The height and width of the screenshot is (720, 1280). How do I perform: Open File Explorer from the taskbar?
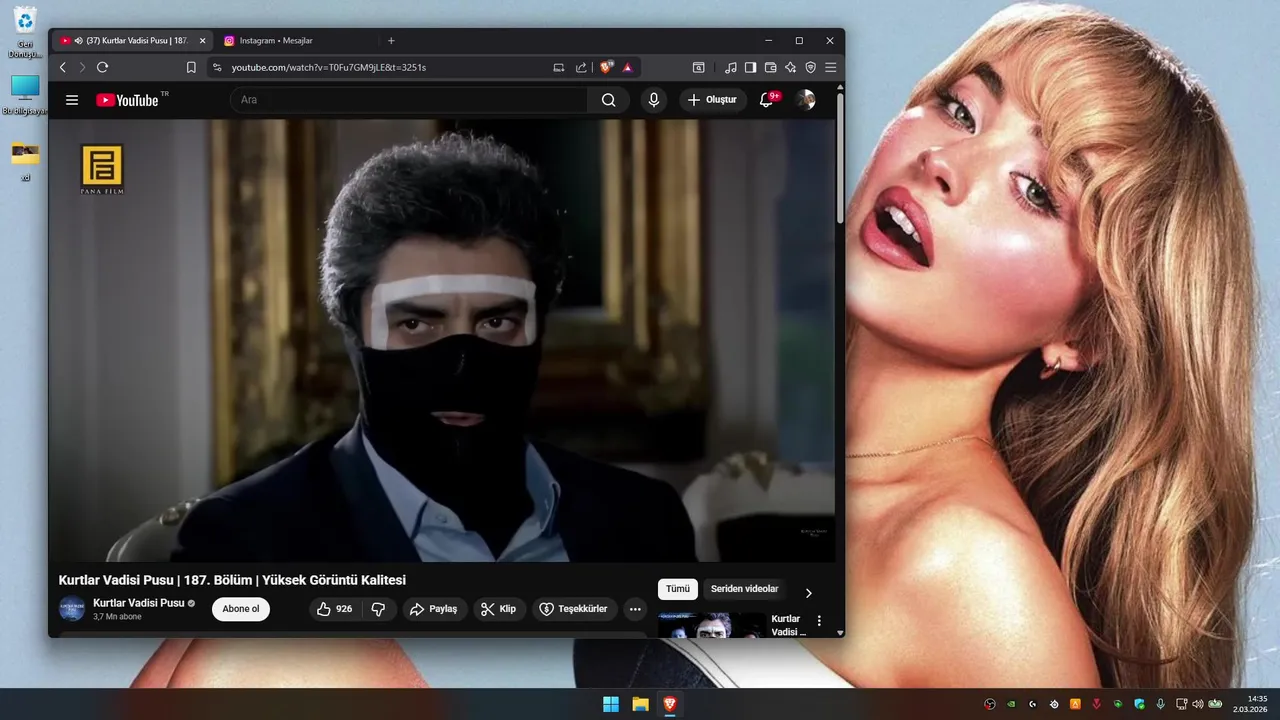[x=640, y=704]
